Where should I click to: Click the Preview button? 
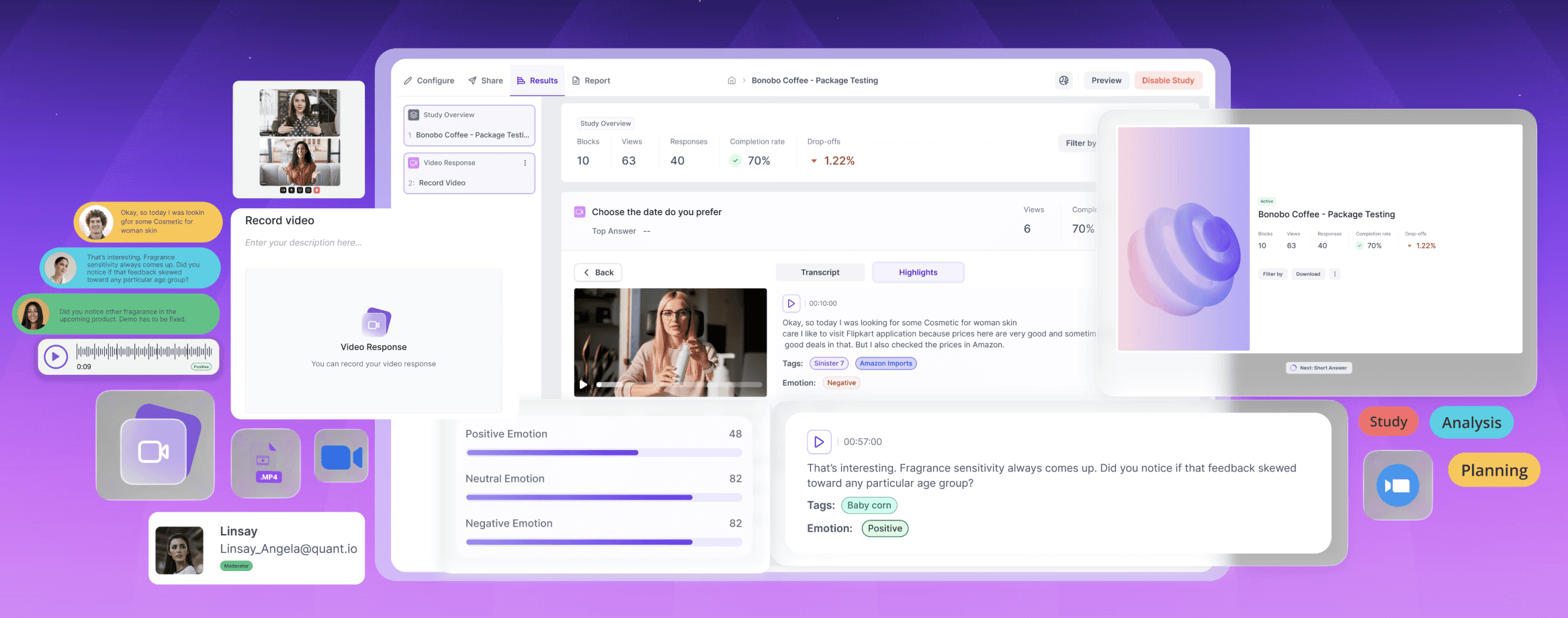1106,80
